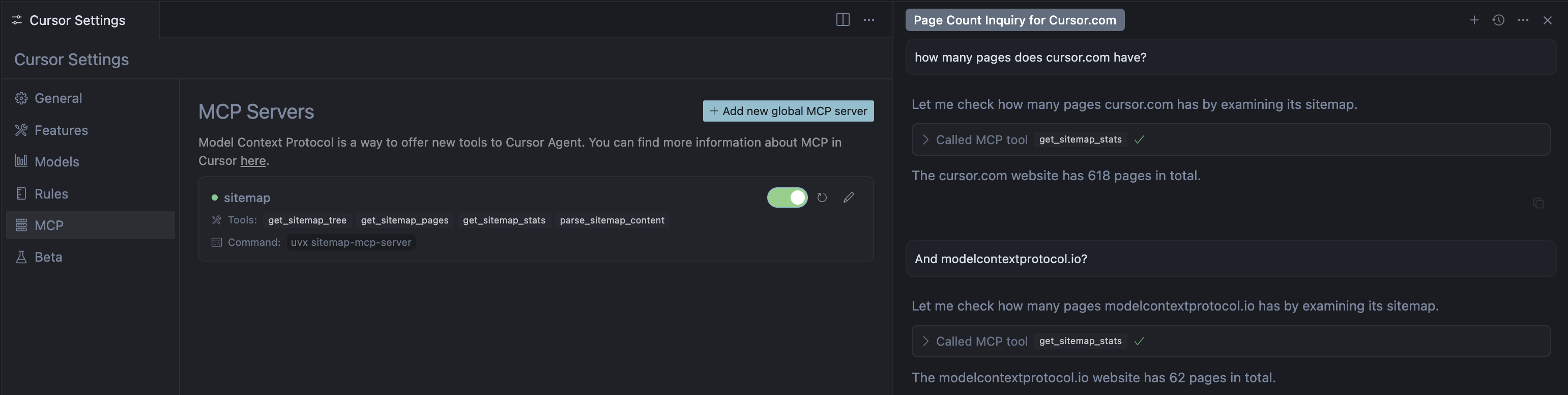Follow the 'here' MCP documentation link
The image size is (1568, 395).
tap(253, 161)
